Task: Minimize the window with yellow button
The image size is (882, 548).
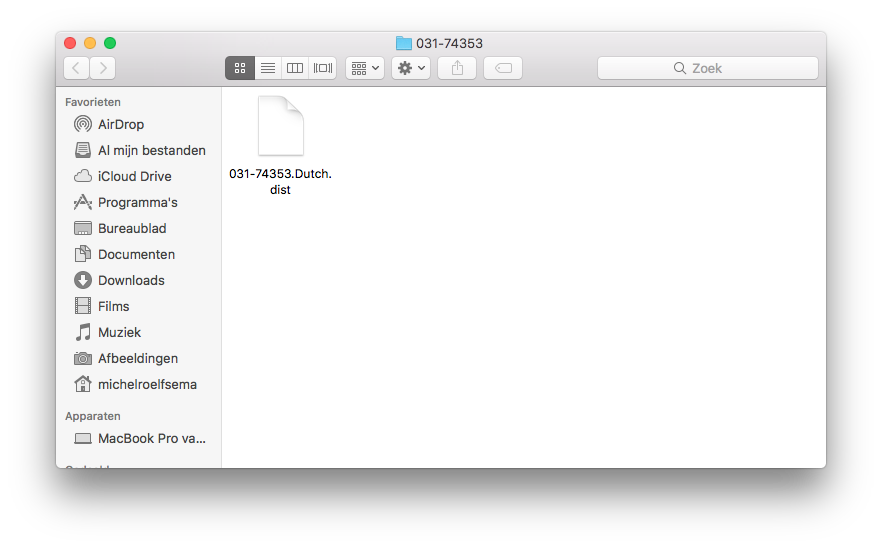Action: click(90, 43)
